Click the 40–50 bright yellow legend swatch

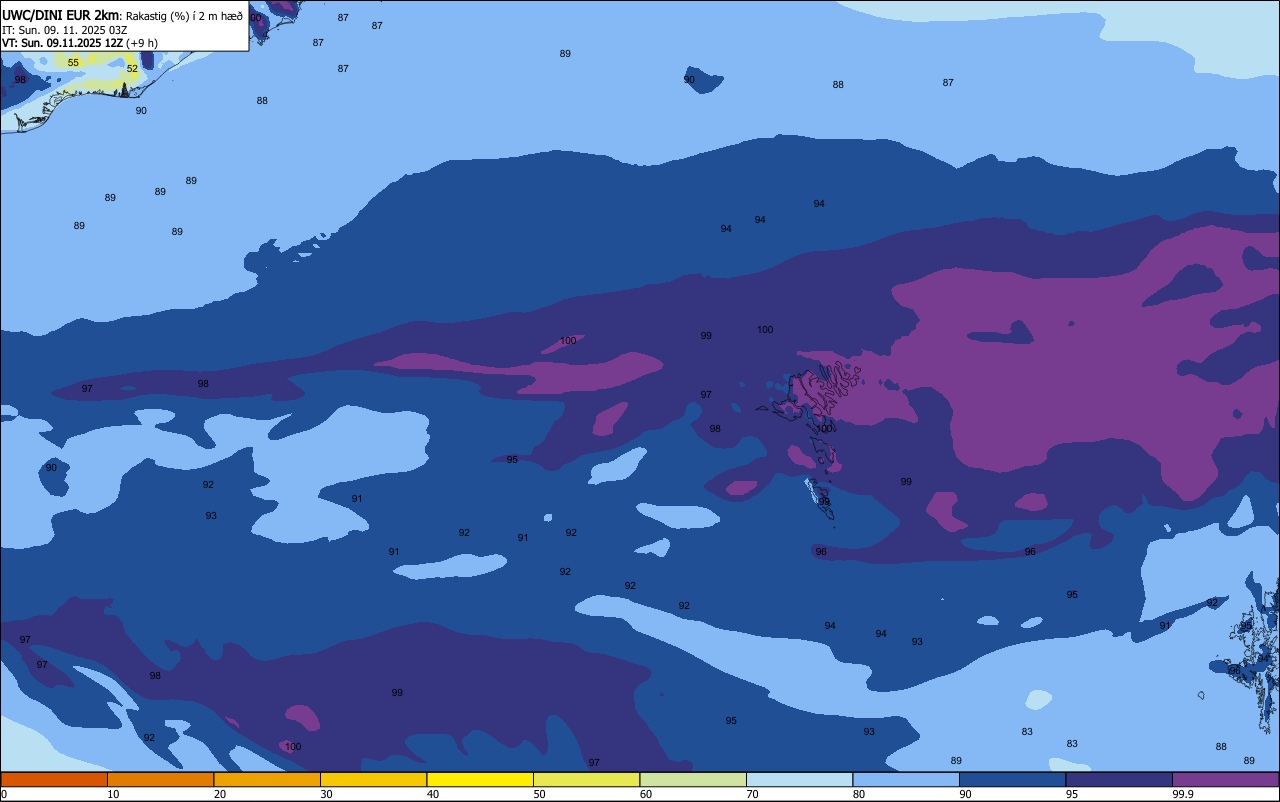tap(480, 779)
